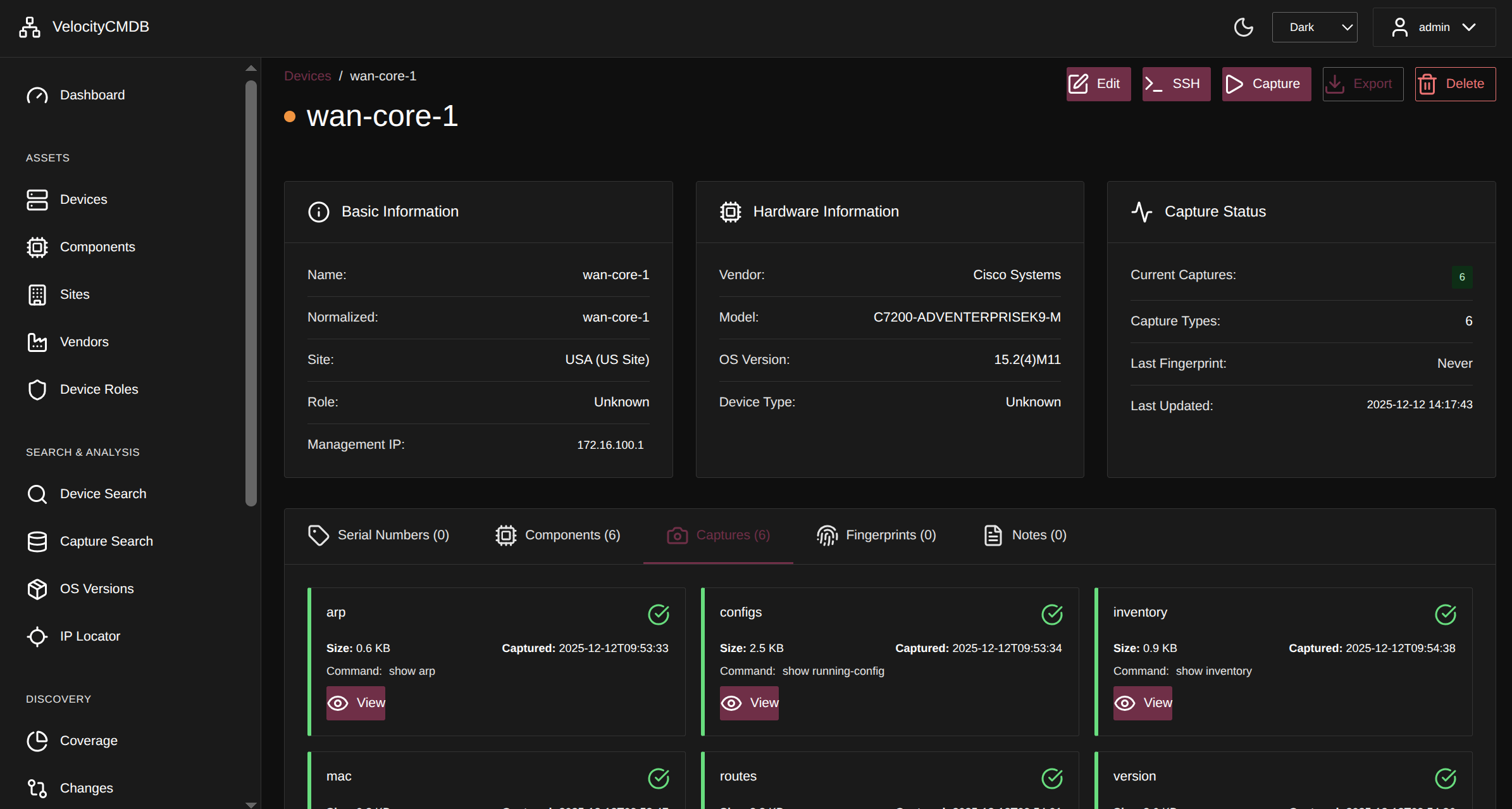1512x809 pixels.
Task: Open the Dark theme dropdown
Action: [1314, 27]
